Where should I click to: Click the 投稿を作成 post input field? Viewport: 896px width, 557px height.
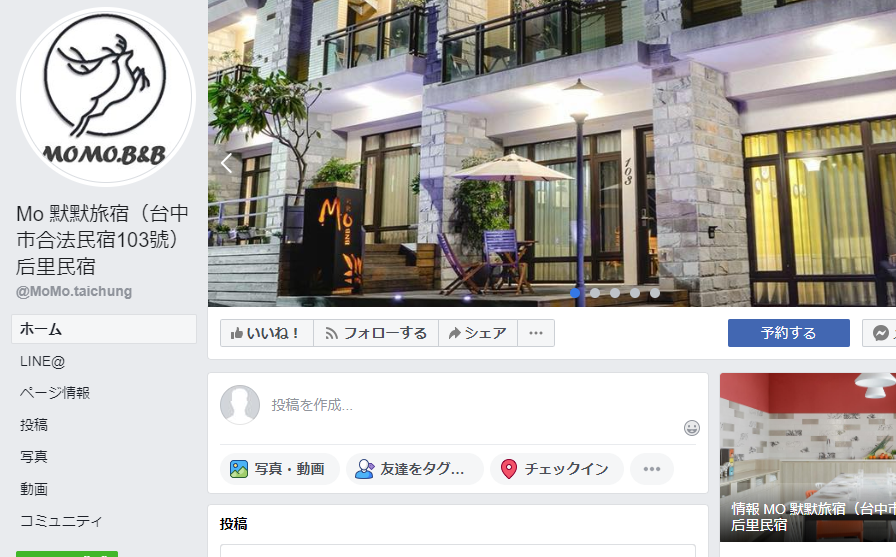click(x=474, y=405)
